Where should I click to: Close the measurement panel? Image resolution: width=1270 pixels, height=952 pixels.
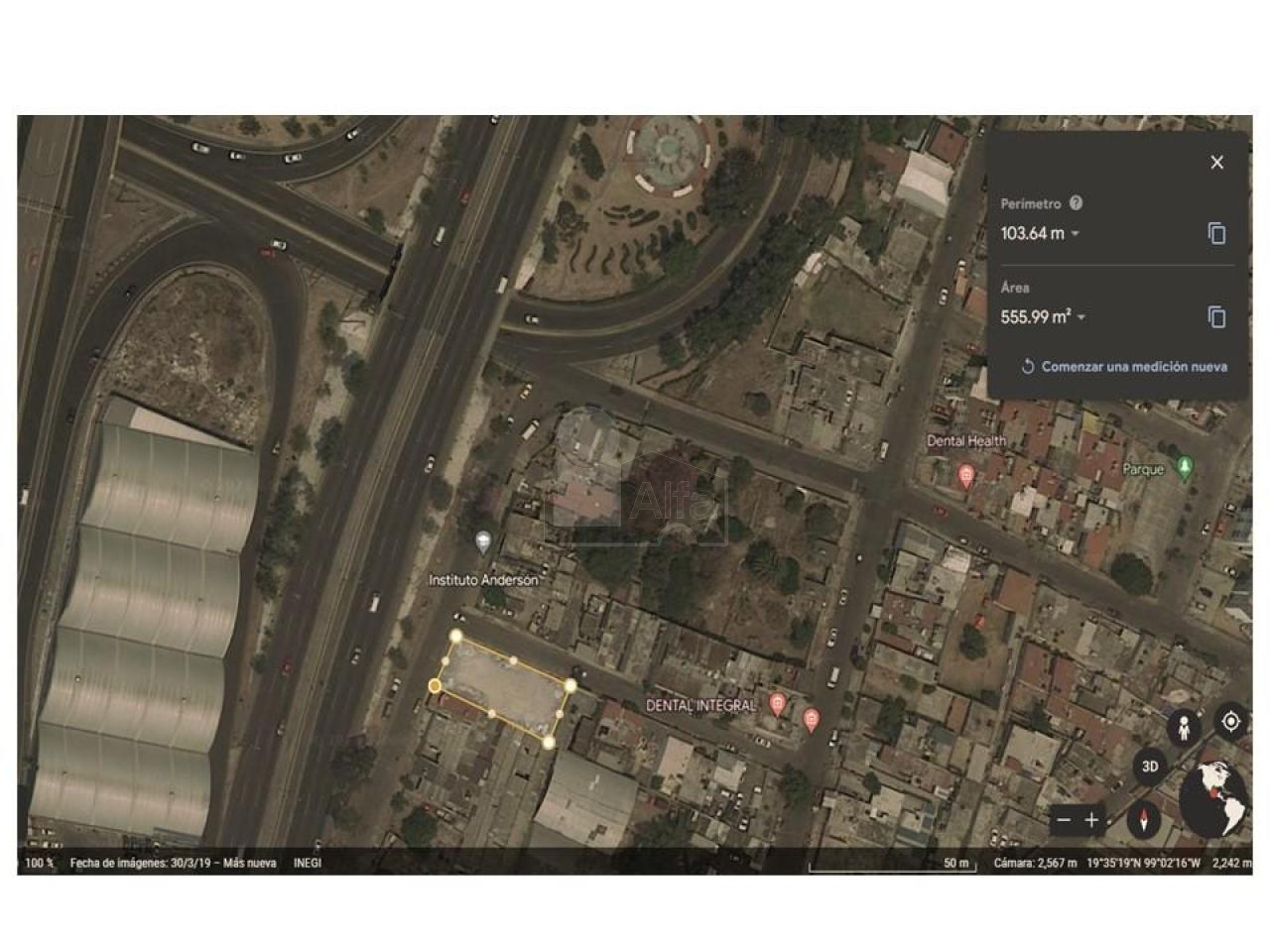1216,163
